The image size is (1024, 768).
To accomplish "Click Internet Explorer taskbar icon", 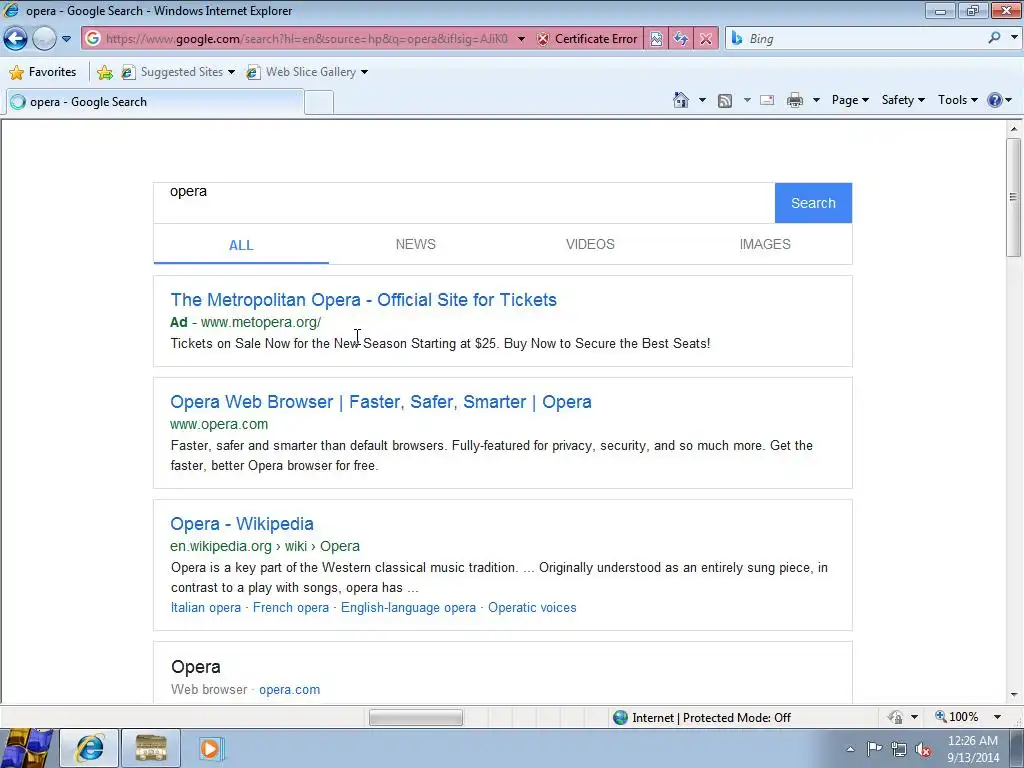I will click(89, 748).
